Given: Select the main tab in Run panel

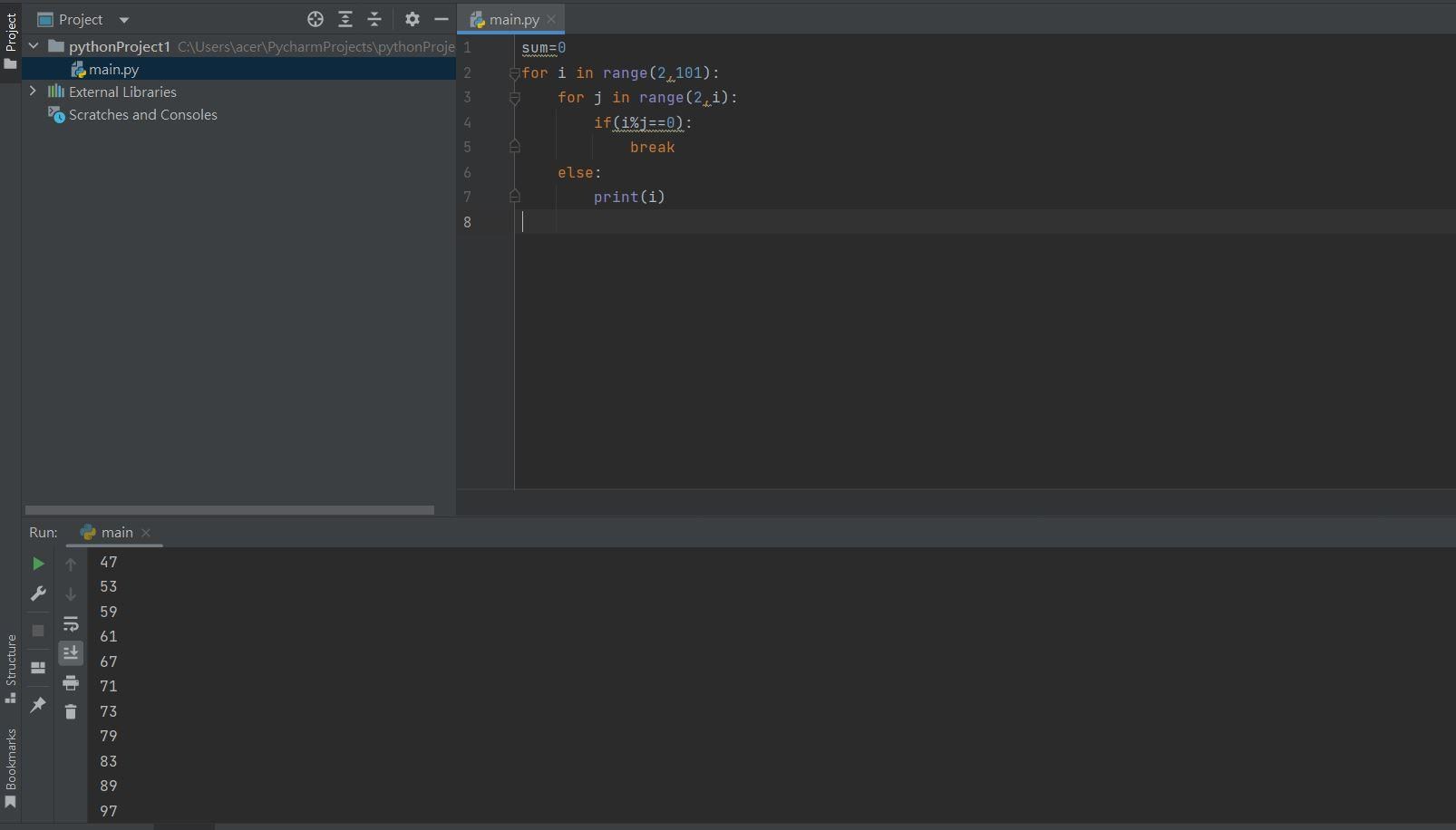Looking at the screenshot, I should click(116, 533).
